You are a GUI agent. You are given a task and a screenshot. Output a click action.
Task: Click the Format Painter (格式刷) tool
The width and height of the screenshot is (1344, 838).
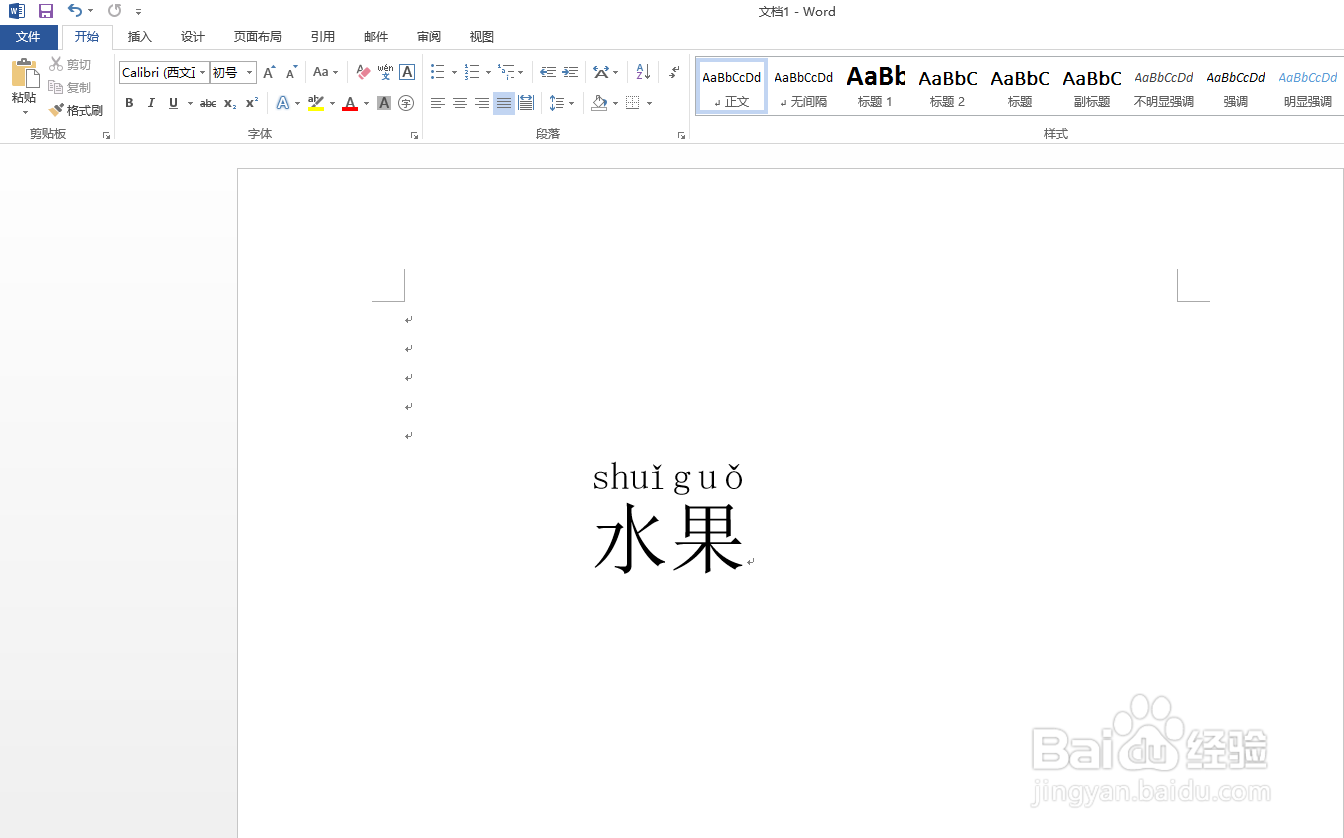click(76, 110)
